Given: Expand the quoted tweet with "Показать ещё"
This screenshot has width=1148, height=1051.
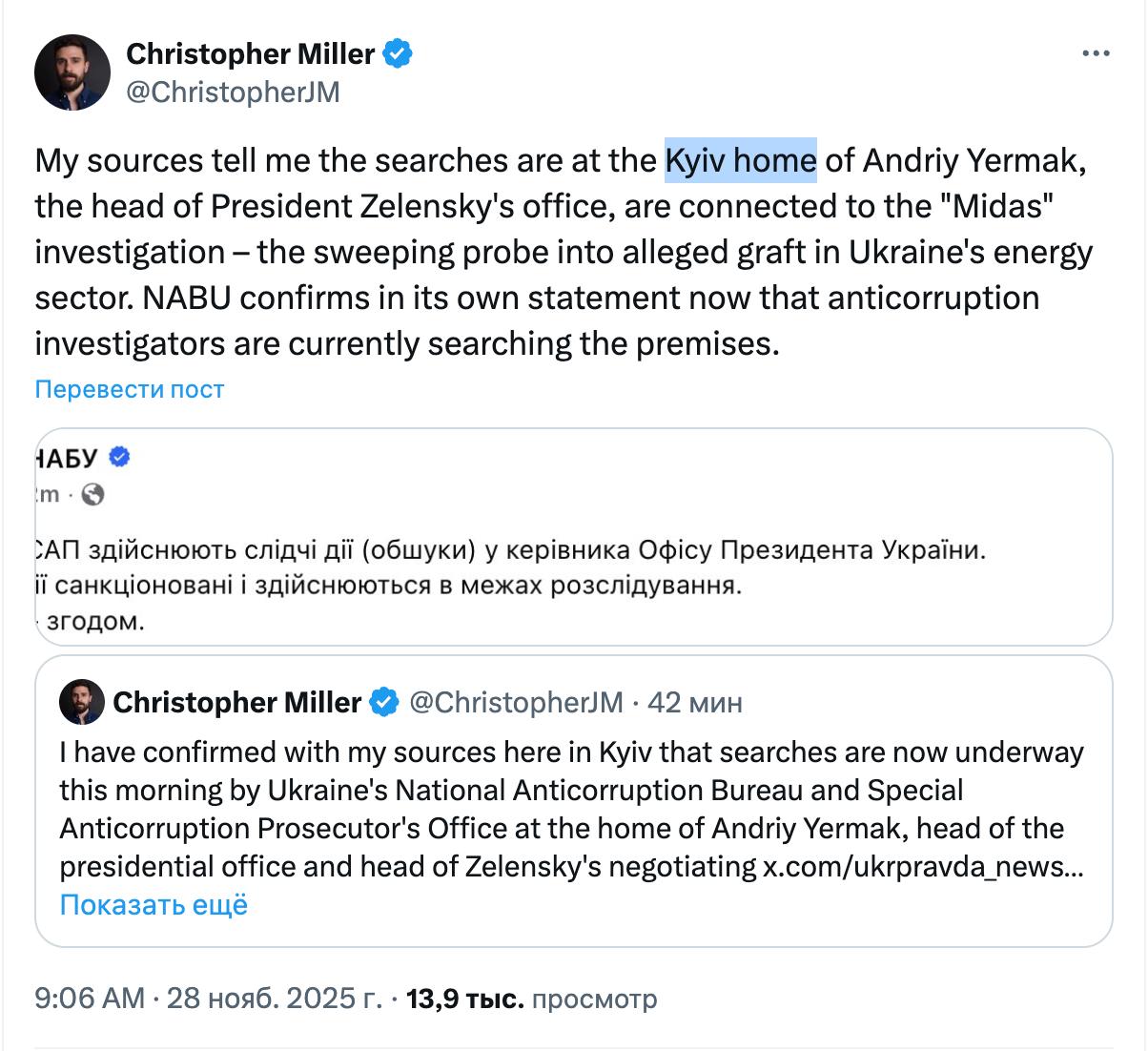Looking at the screenshot, I should coord(154,904).
